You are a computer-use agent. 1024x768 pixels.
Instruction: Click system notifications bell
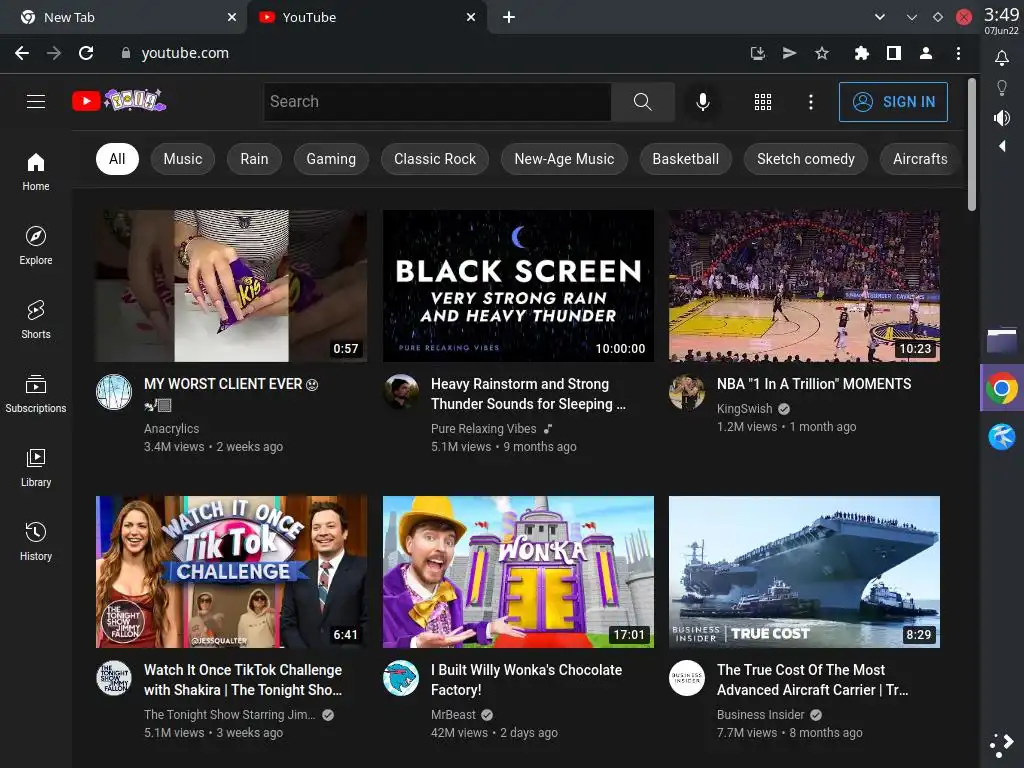click(1002, 58)
